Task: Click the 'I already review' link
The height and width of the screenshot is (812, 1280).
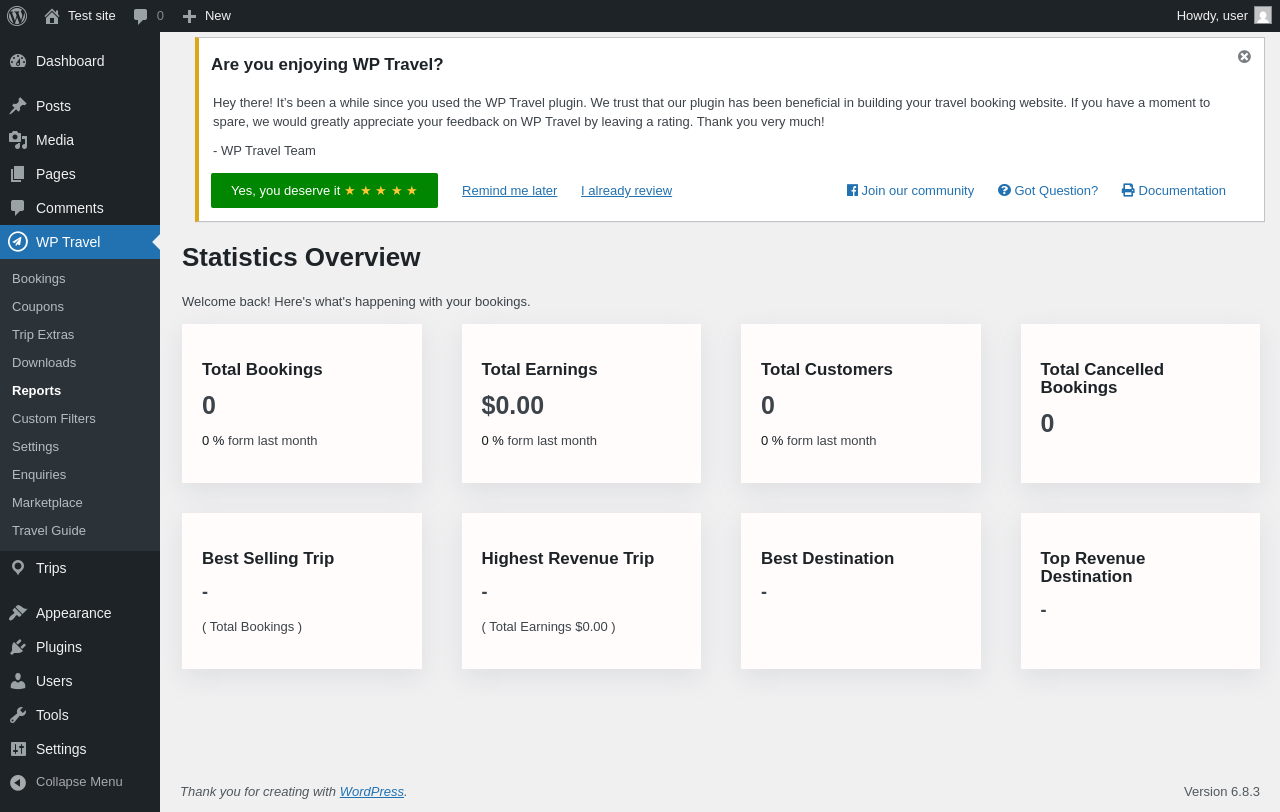Action: [x=626, y=190]
